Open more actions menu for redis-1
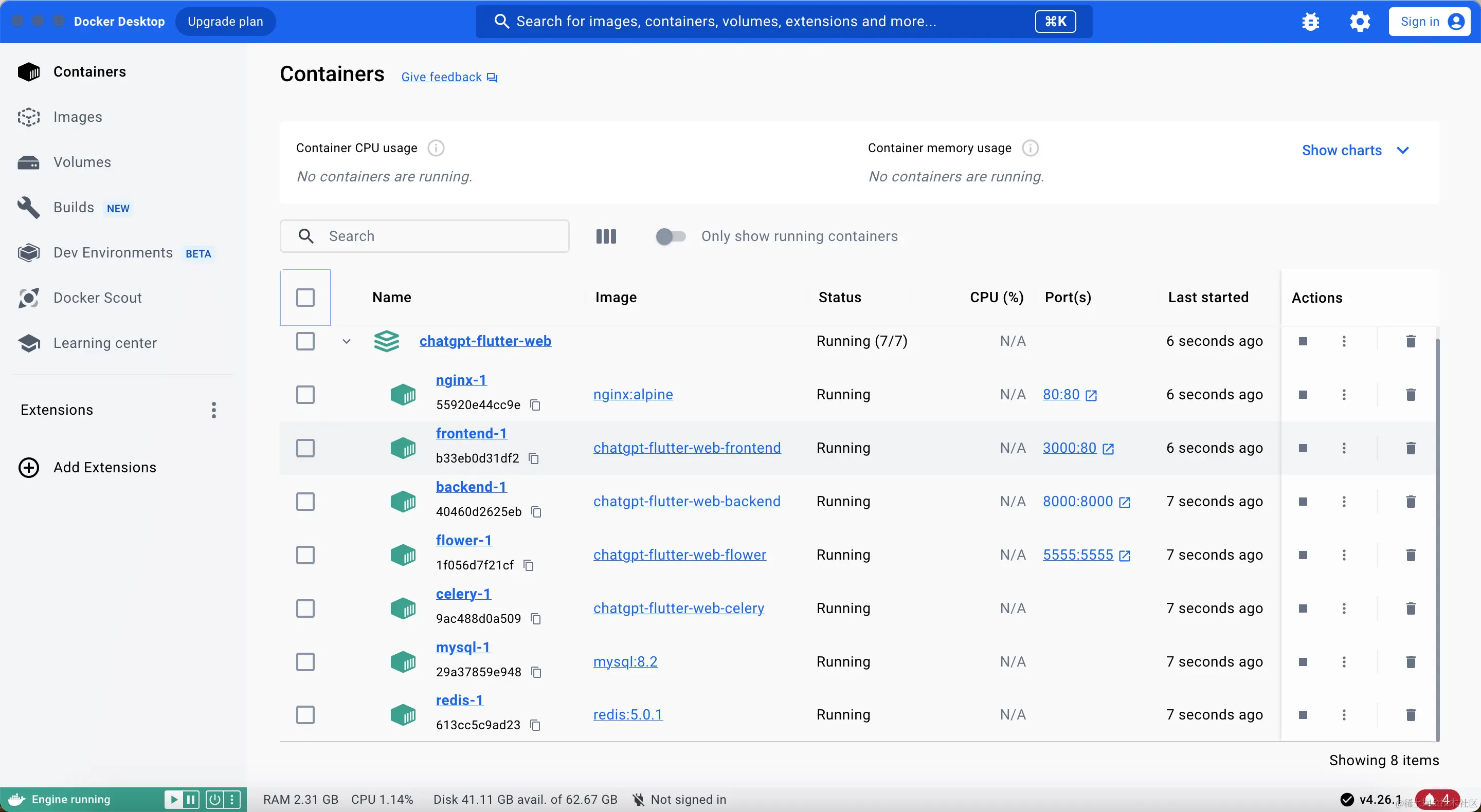This screenshot has height=812, width=1481. tap(1344, 715)
